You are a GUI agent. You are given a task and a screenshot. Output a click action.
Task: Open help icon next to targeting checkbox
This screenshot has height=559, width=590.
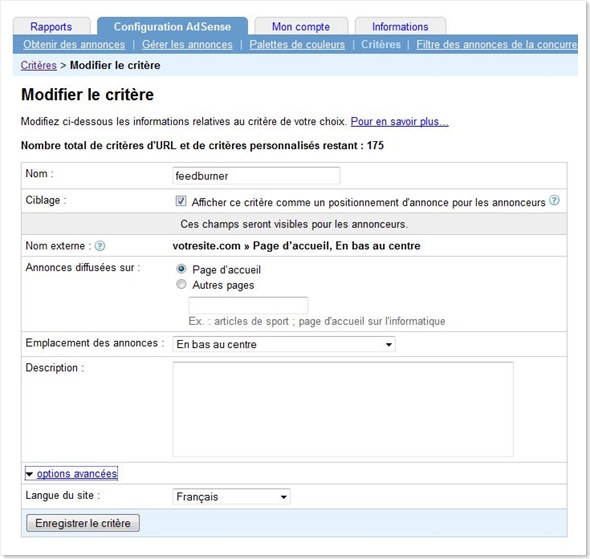click(x=554, y=201)
